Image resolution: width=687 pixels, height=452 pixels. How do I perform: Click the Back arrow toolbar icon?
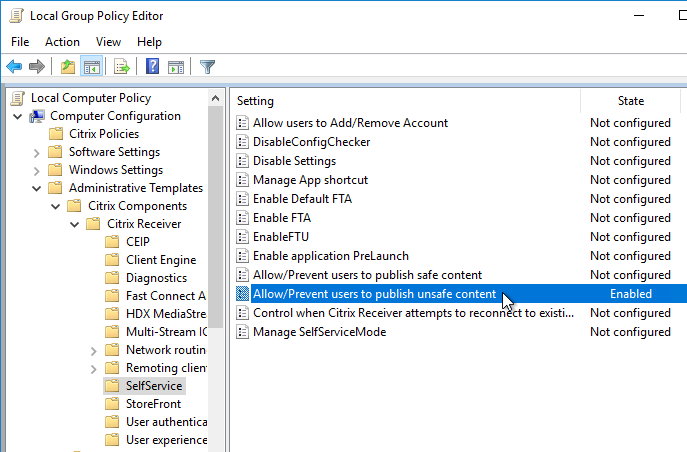(x=14, y=67)
